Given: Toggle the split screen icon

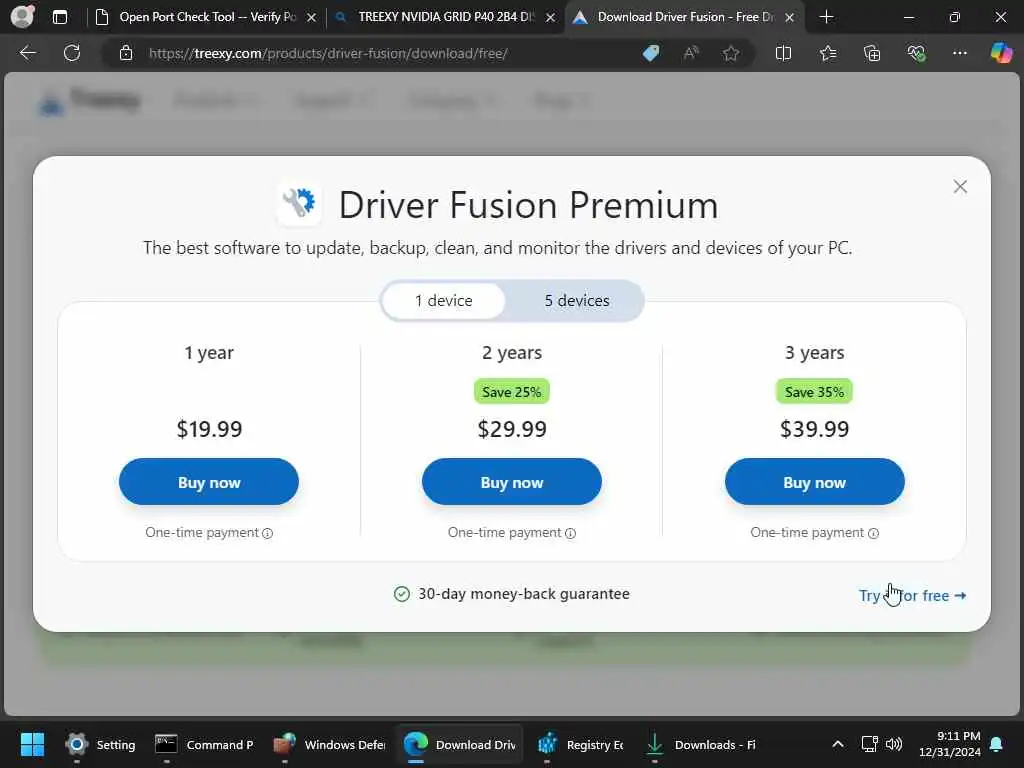Looking at the screenshot, I should 783,53.
